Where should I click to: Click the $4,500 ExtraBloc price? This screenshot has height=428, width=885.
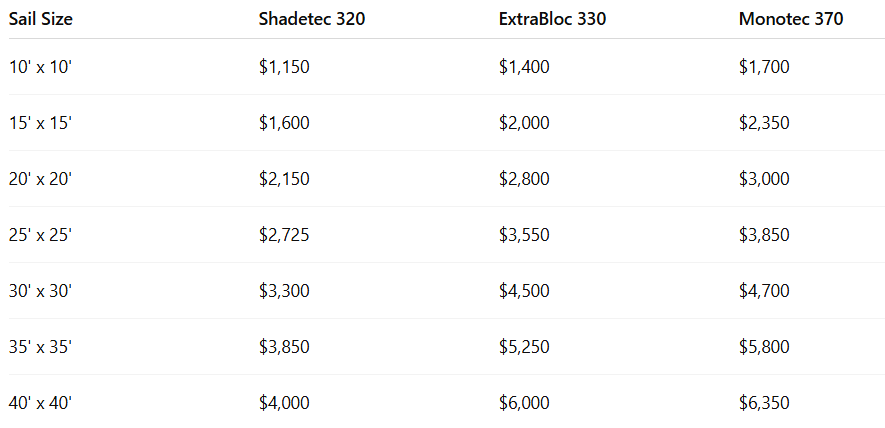524,291
